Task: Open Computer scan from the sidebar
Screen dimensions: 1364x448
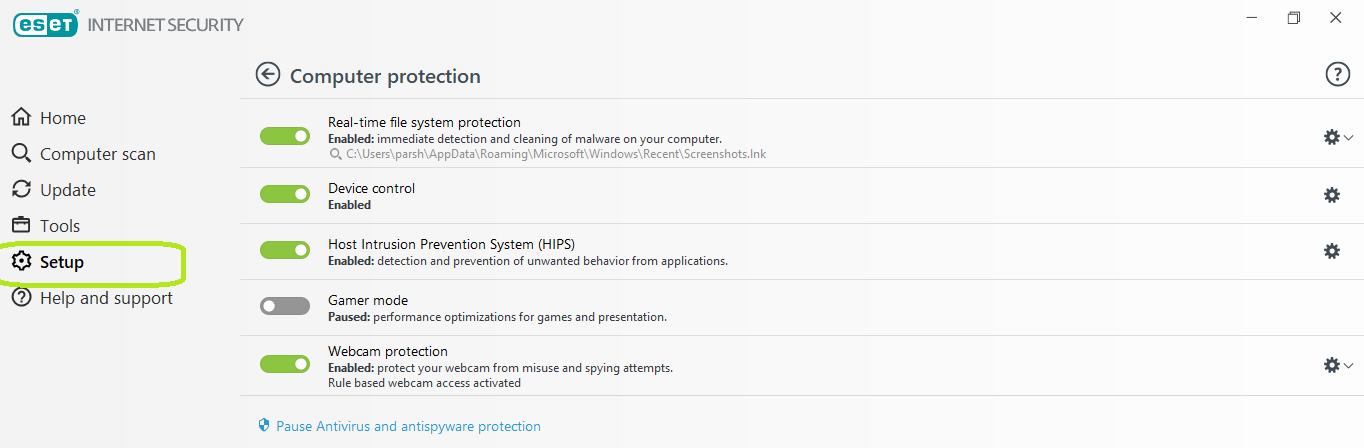Action: [x=97, y=154]
